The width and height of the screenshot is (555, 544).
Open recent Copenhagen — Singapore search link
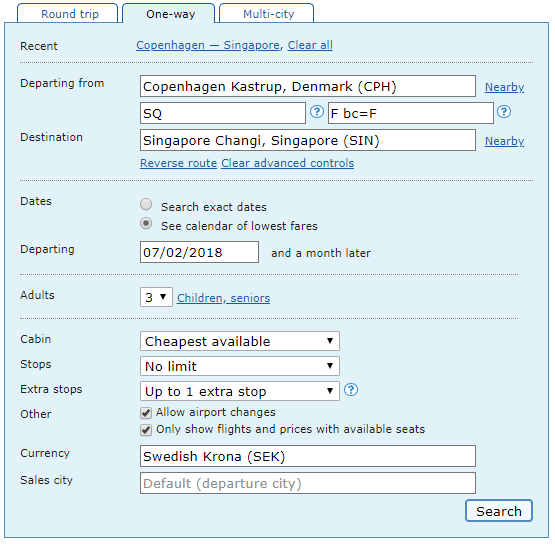(208, 45)
